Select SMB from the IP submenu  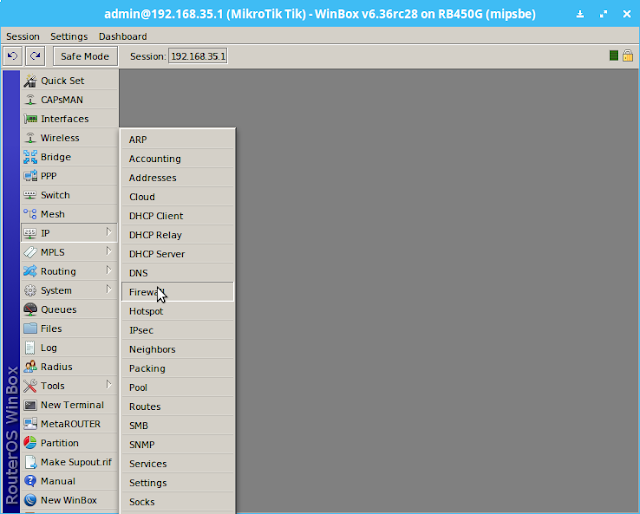pyautogui.click(x=178, y=426)
